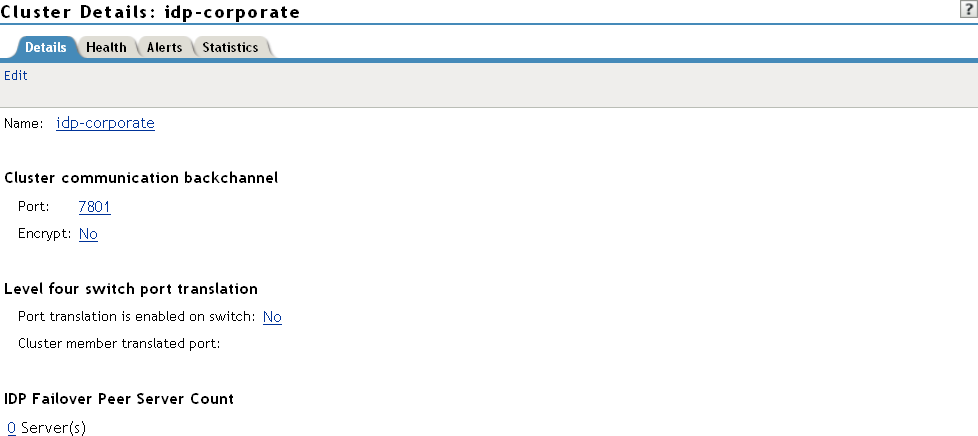Click the 'Cluster Details: idp-corporate' page title
This screenshot has width=978, height=436.
[x=151, y=12]
